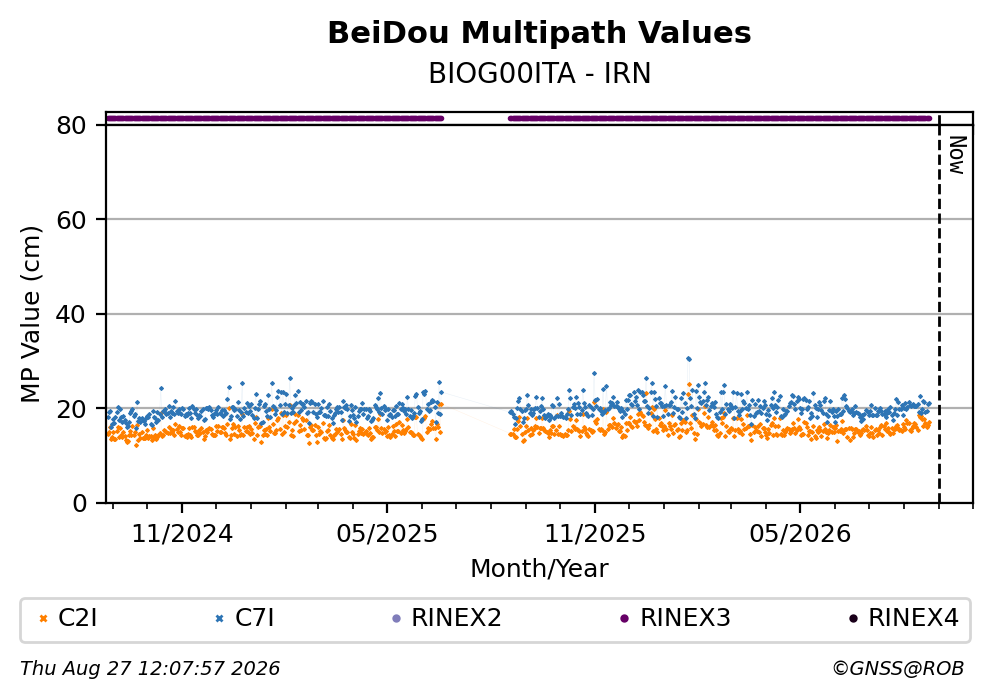Click the 11/2025 x-axis tick label
Viewport: 993px width, 699px height.
[x=595, y=534]
